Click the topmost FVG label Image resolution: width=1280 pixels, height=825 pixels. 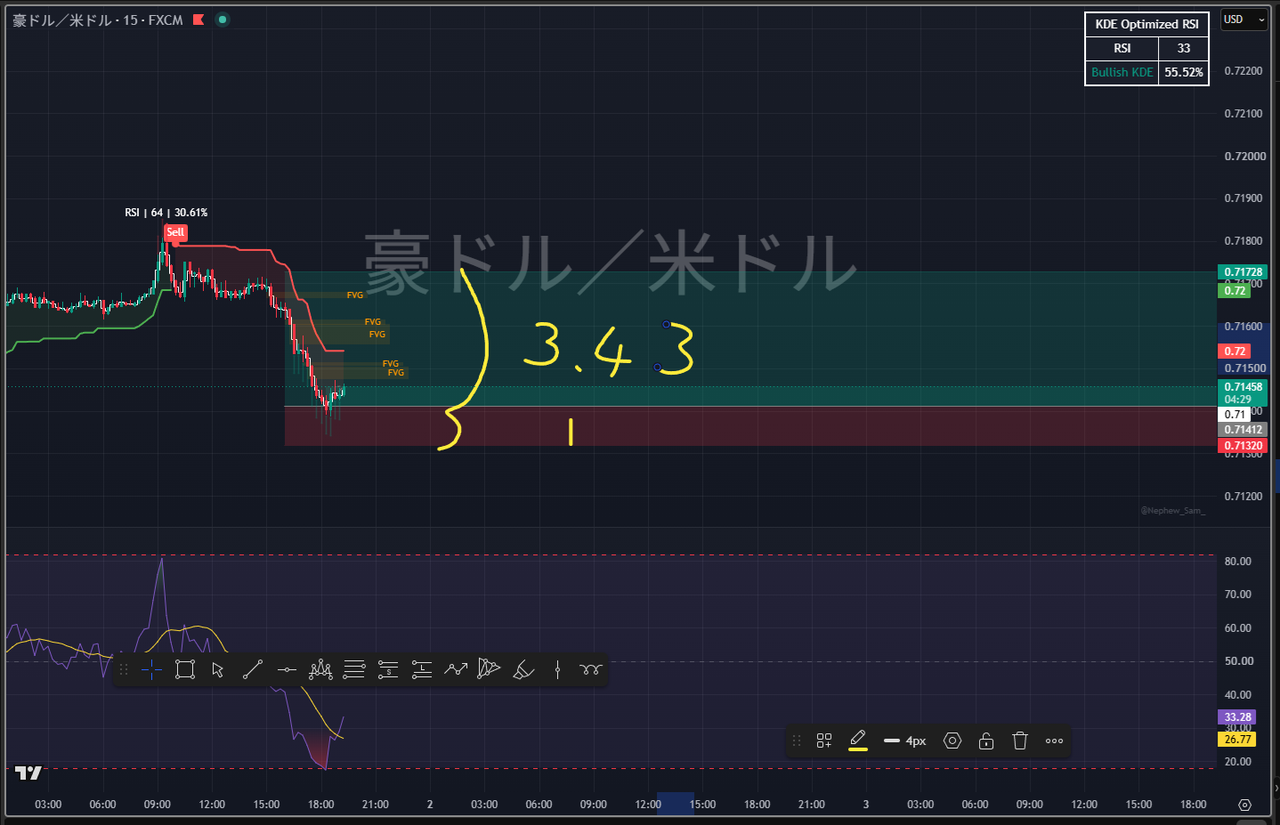tap(355, 295)
